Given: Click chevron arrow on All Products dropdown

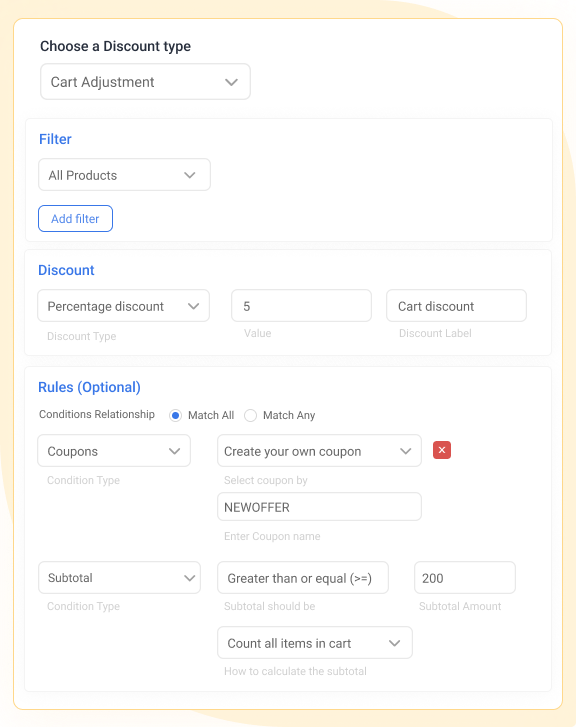Looking at the screenshot, I should [189, 175].
